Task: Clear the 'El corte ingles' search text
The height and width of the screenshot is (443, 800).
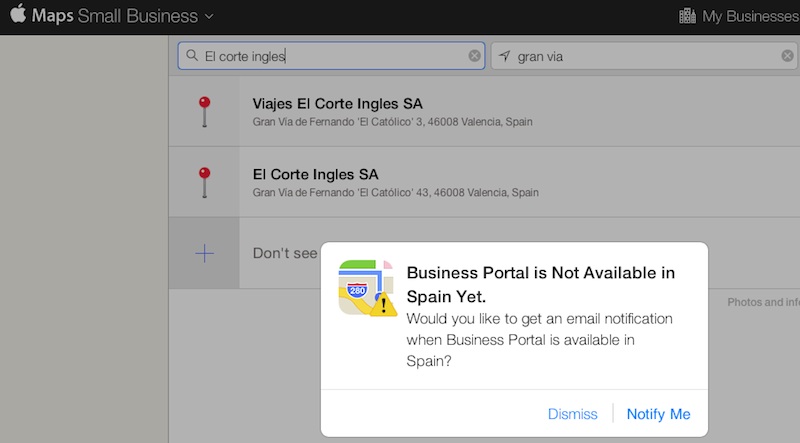Action: pos(474,56)
